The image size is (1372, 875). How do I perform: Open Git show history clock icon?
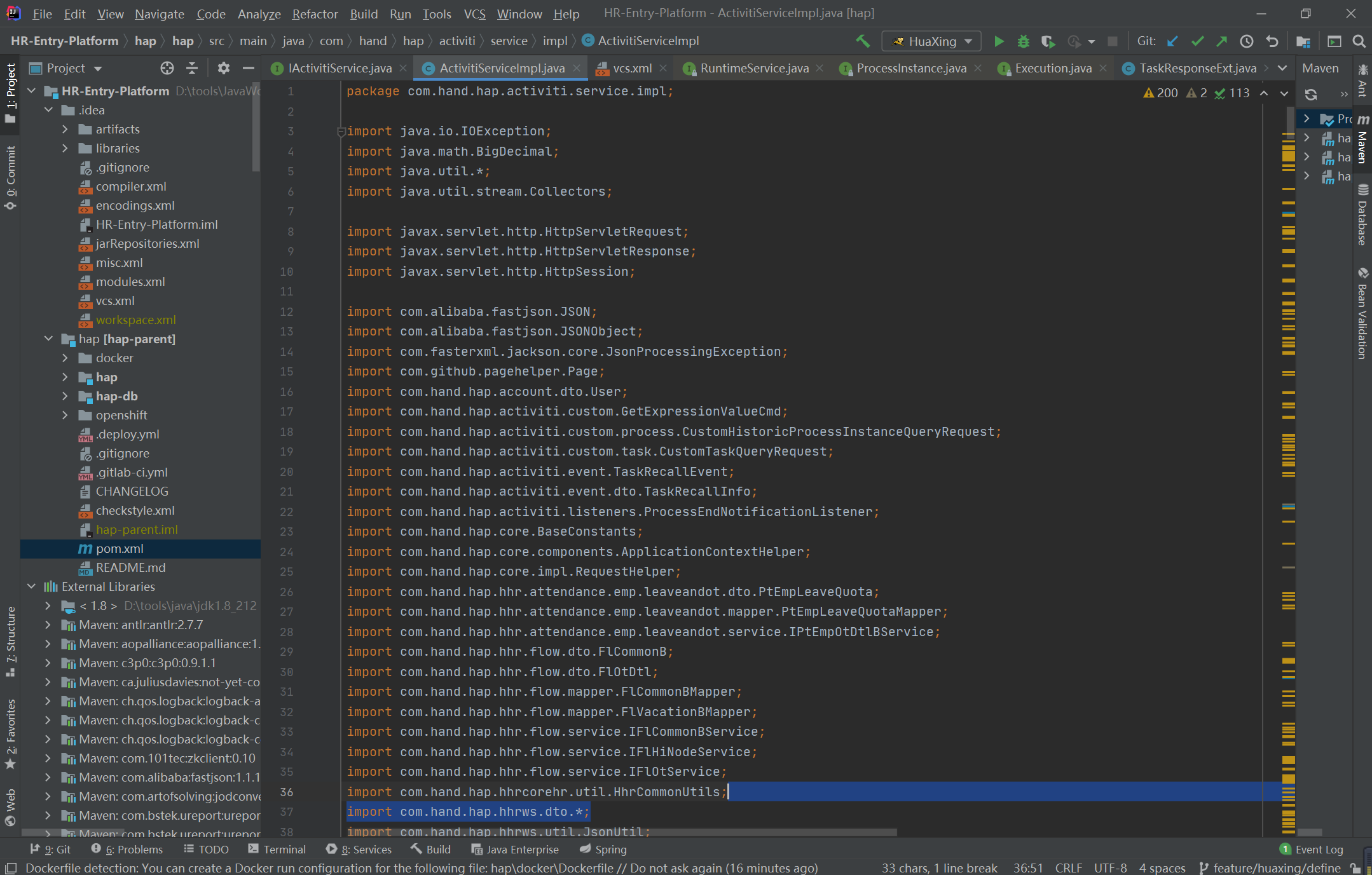(x=1247, y=41)
